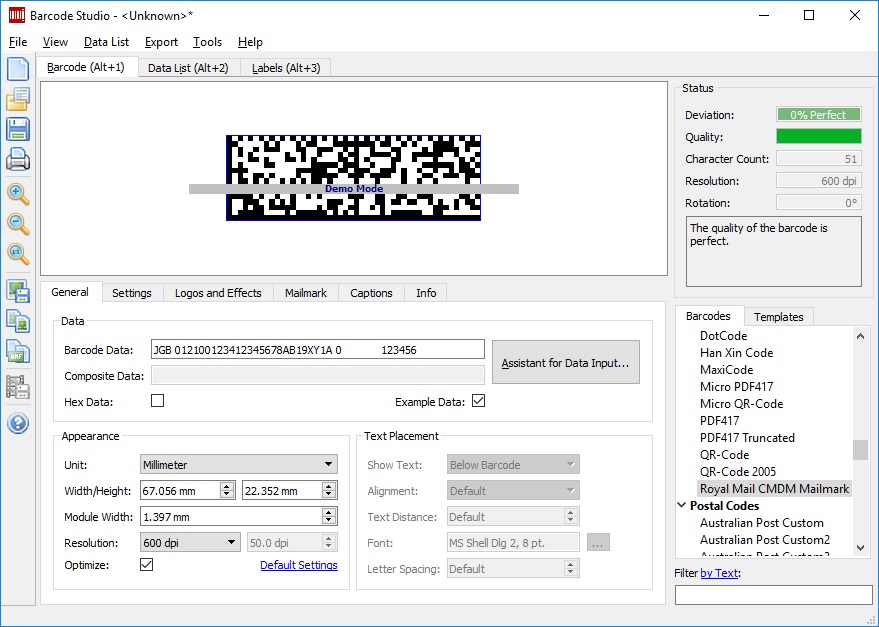
Task: Click Assistant for Data Input button
Action: pos(565,362)
